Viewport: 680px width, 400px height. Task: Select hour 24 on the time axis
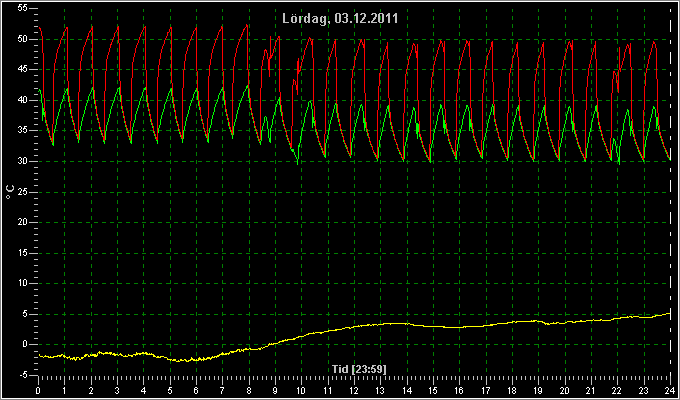(x=670, y=390)
